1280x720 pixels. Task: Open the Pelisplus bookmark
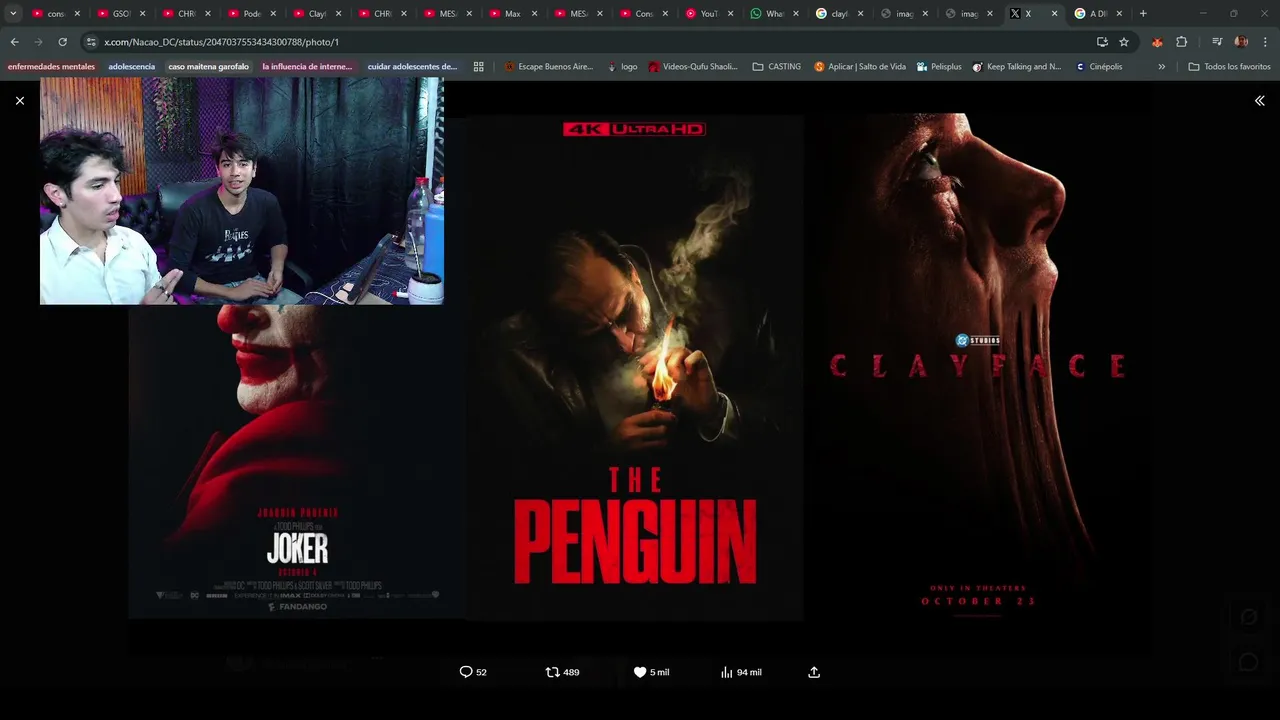tap(939, 67)
